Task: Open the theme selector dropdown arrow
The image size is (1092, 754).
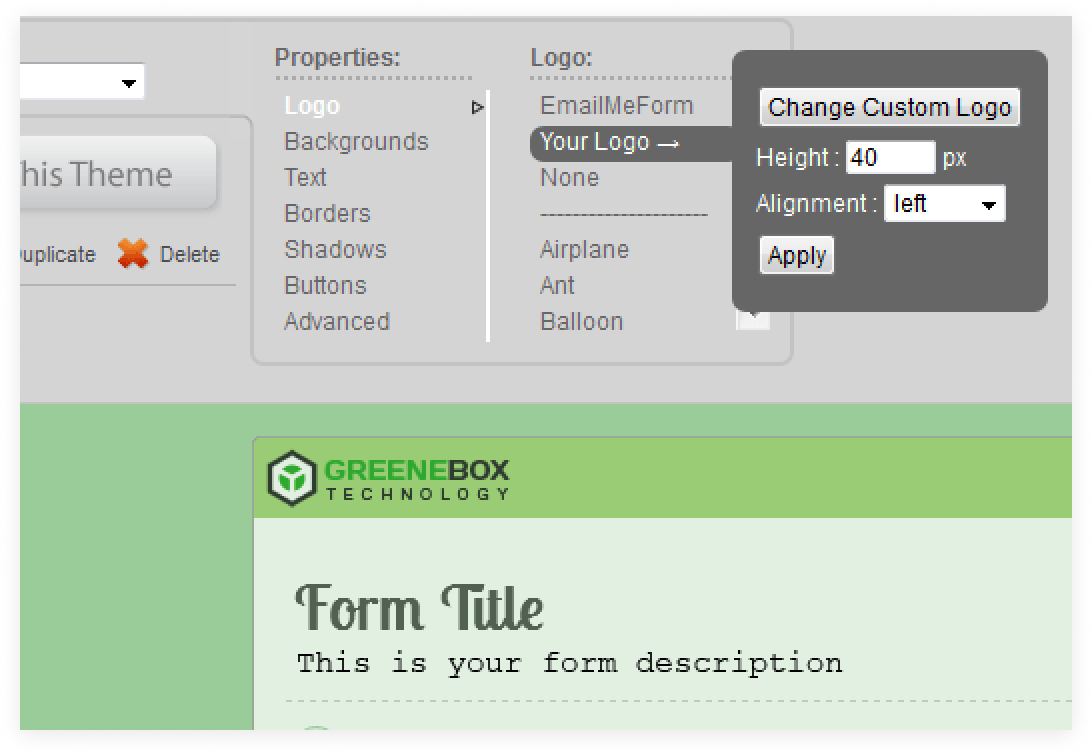Action: point(128,83)
